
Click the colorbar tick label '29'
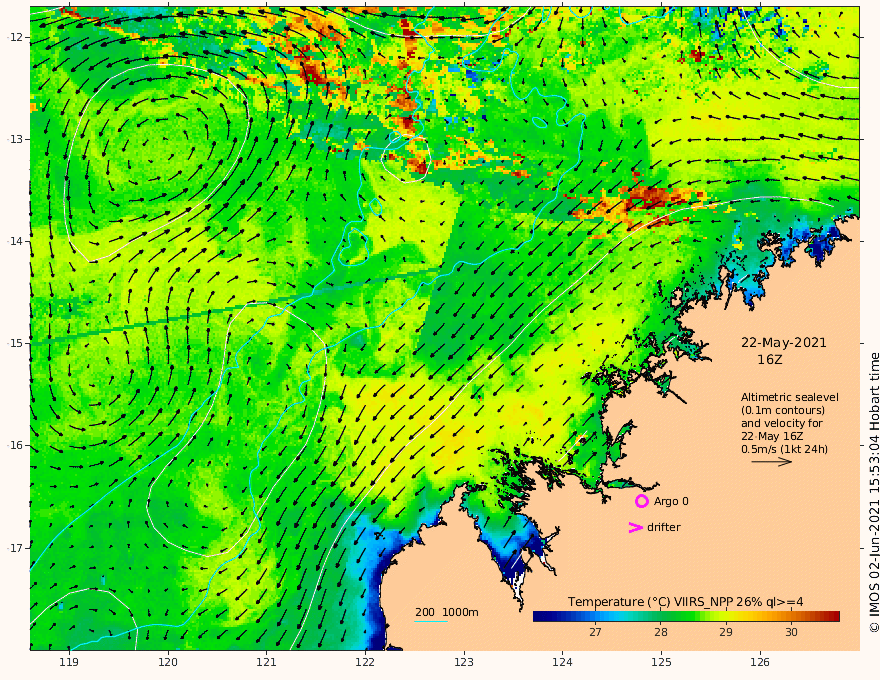[726, 632]
